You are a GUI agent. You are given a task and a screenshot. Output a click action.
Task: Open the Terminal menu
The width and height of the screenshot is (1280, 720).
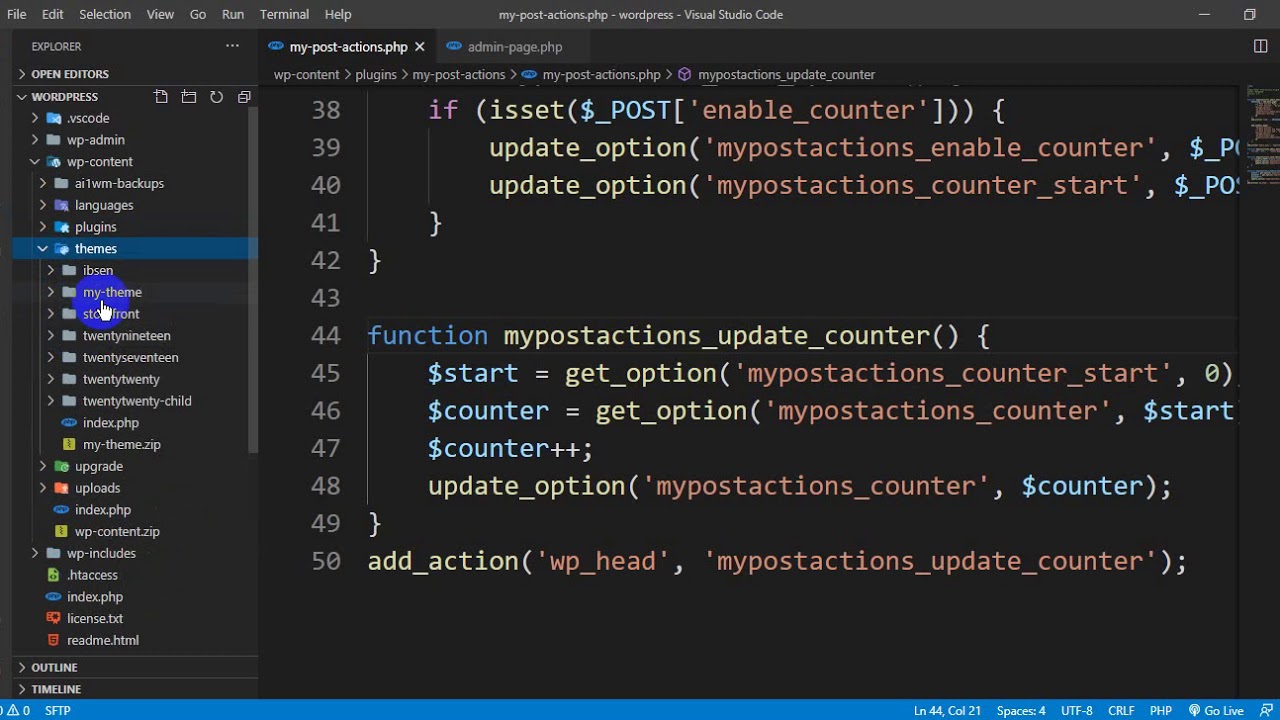[284, 14]
